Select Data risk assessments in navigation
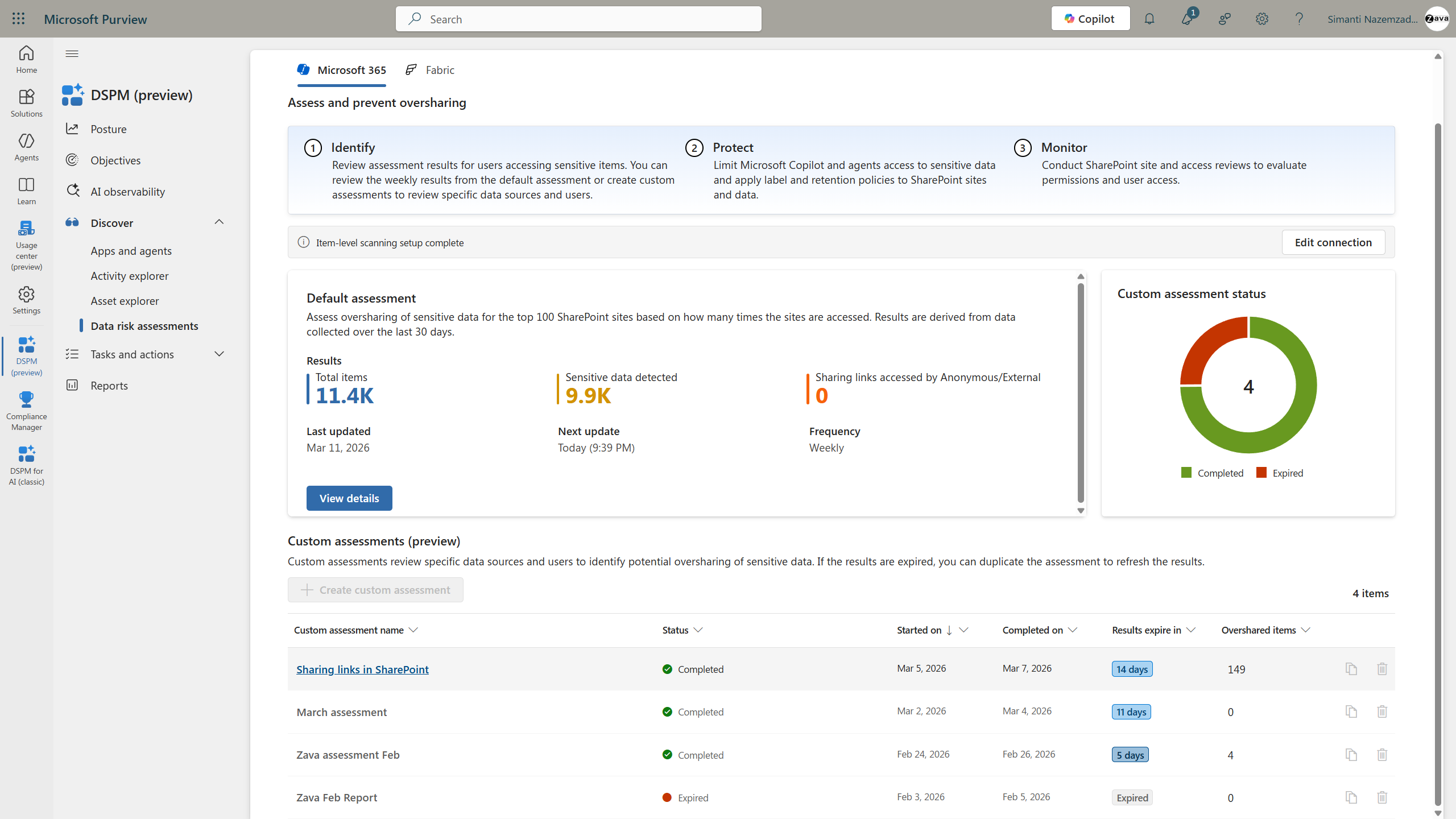The height and width of the screenshot is (819, 1456). pyautogui.click(x=144, y=326)
